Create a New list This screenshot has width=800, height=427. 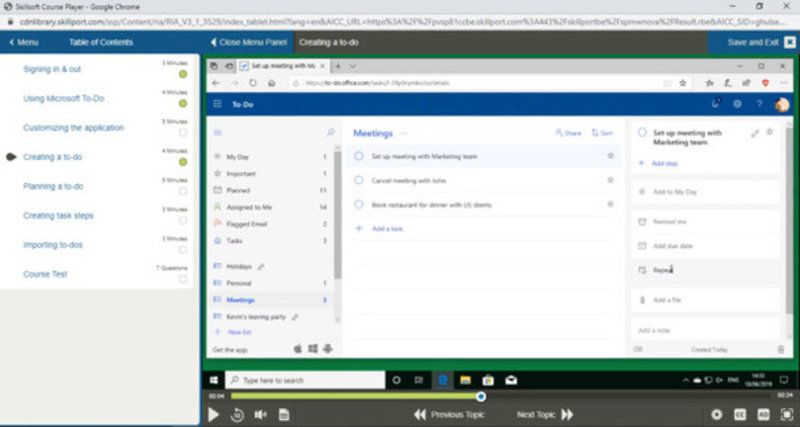[x=234, y=332]
